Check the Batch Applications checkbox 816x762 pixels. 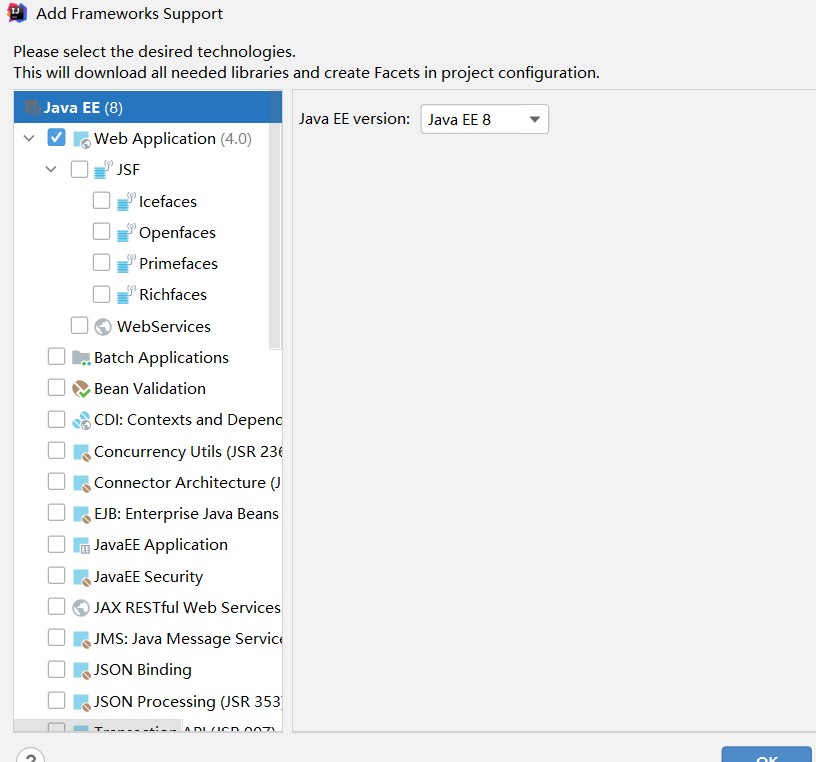click(x=56, y=357)
